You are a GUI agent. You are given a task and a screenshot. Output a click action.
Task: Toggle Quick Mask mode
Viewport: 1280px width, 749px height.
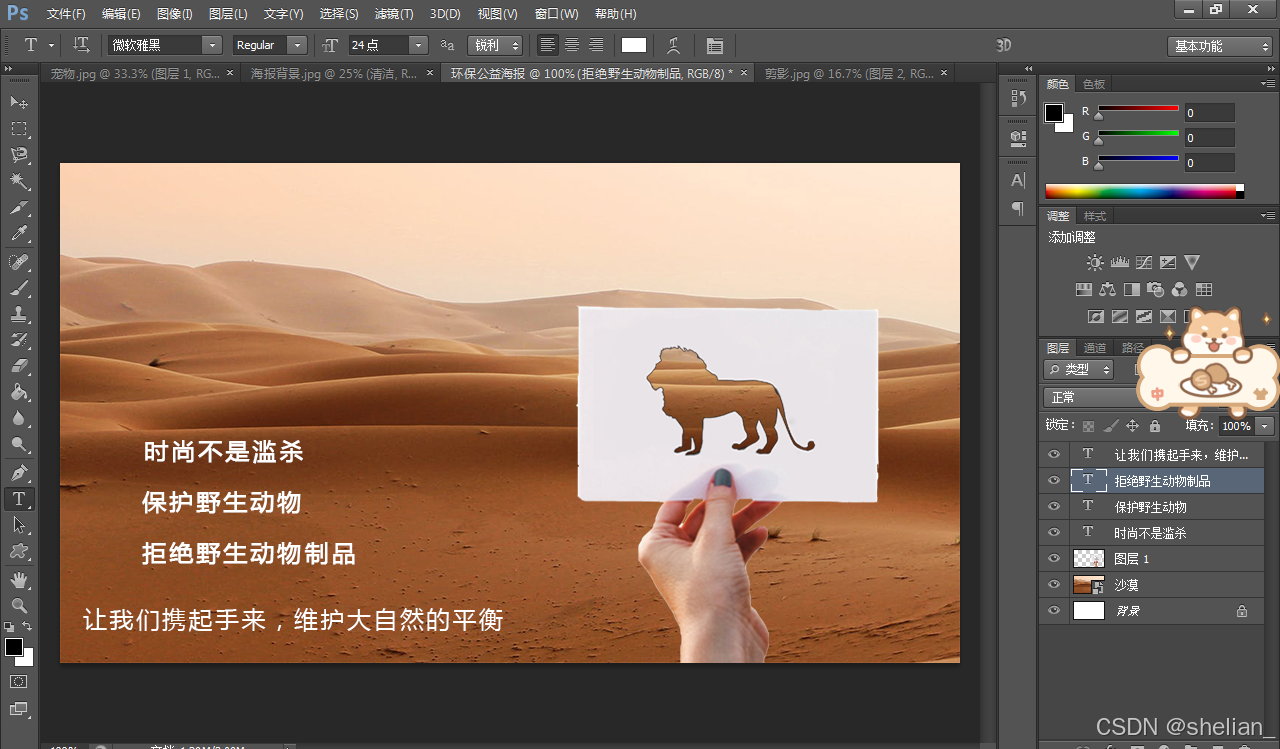19,681
